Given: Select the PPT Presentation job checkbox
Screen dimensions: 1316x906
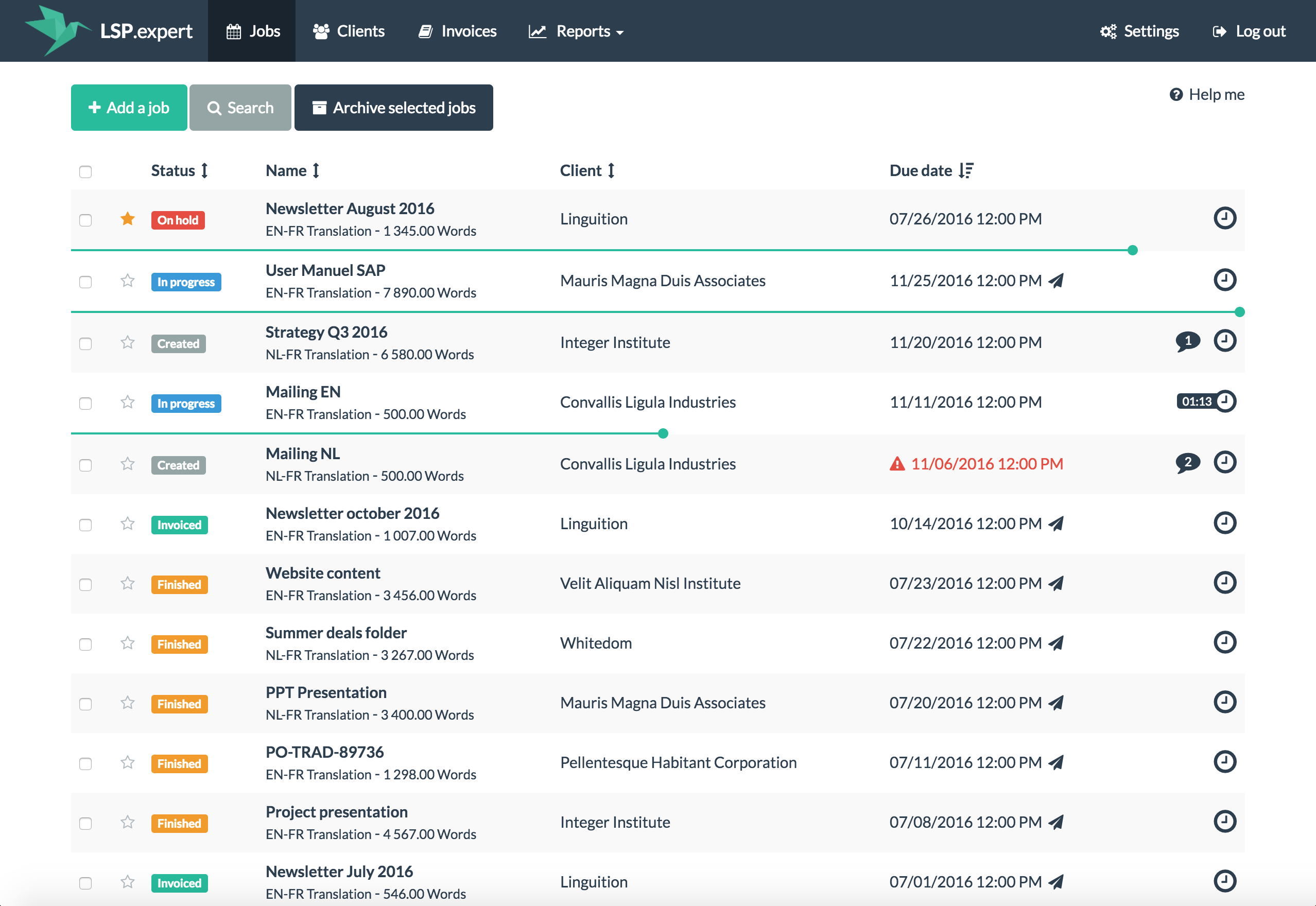Looking at the screenshot, I should point(86,704).
